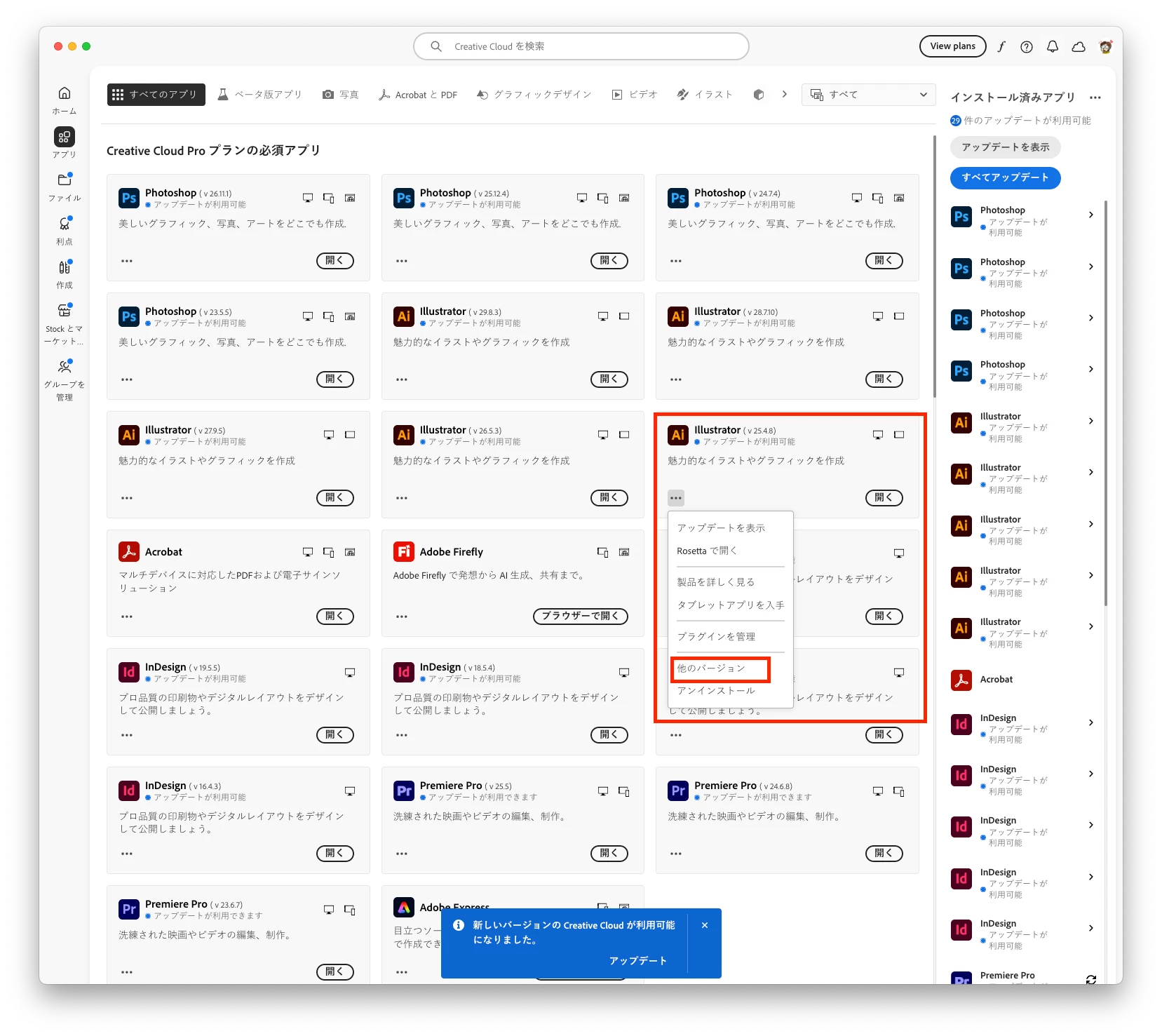Click the cloud sync status icon
1162x1036 pixels.
tap(1079, 46)
